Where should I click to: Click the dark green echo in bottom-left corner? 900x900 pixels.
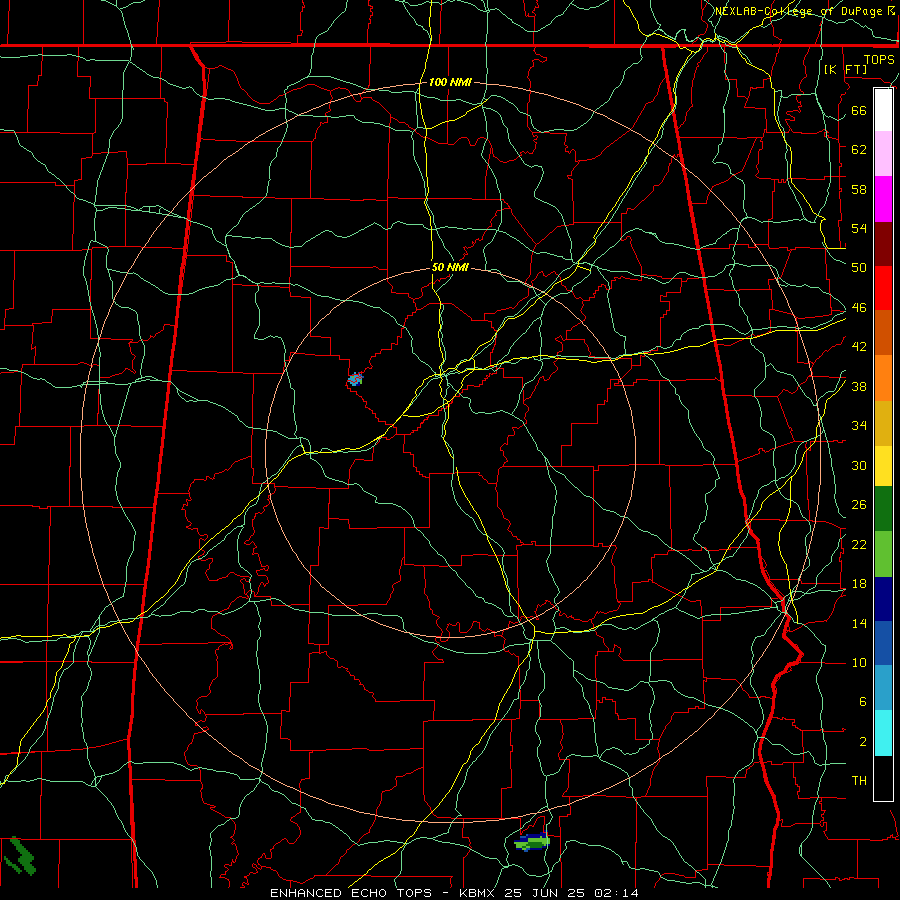[21, 856]
